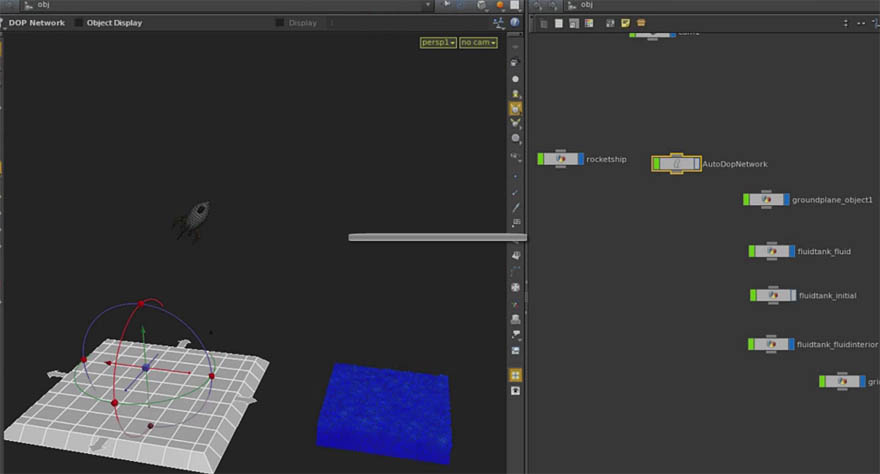Select the rocketship node icon
The width and height of the screenshot is (880, 474).
[561, 159]
